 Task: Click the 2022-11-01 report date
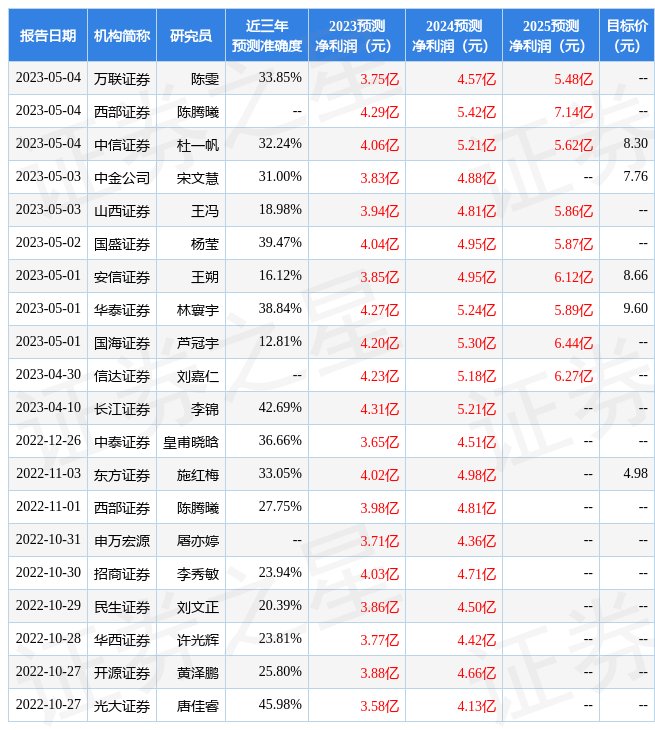(48, 507)
